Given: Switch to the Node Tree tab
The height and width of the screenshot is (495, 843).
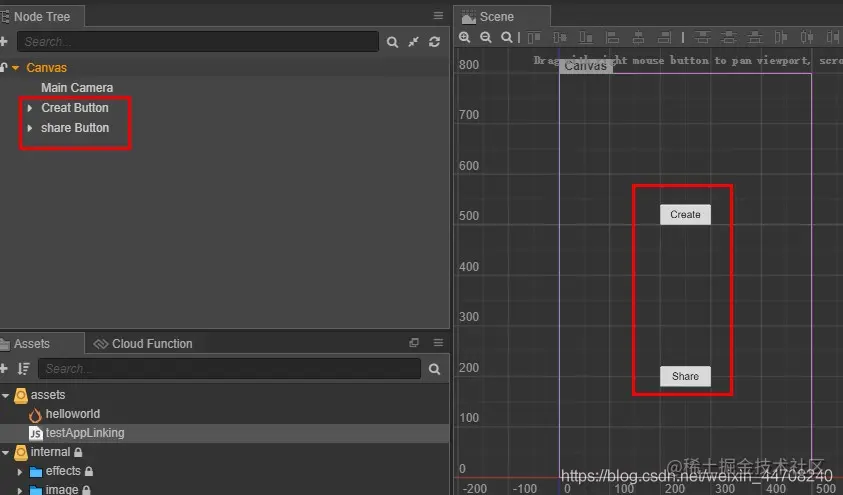Looking at the screenshot, I should [41, 17].
